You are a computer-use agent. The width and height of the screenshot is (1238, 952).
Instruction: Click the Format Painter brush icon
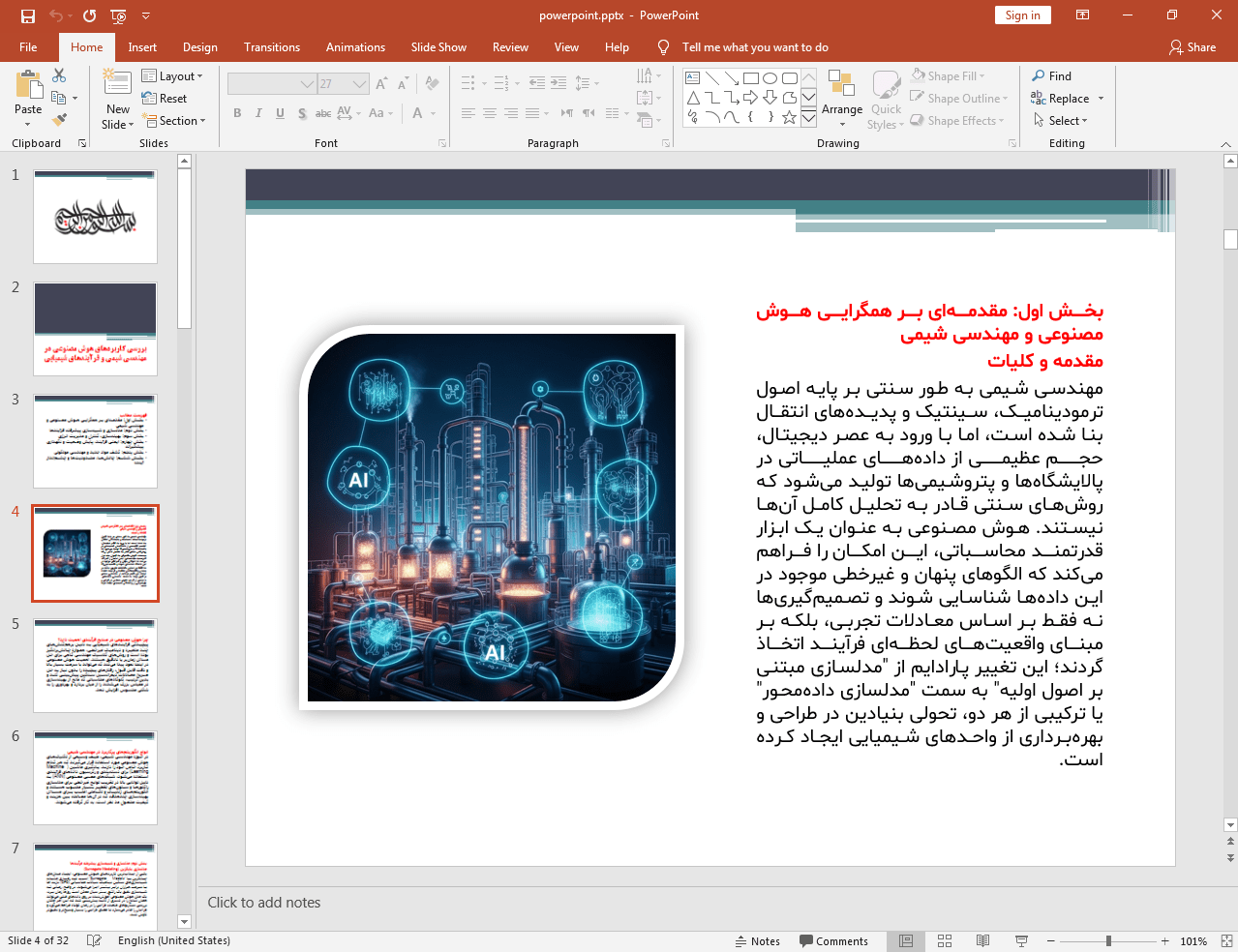click(59, 120)
